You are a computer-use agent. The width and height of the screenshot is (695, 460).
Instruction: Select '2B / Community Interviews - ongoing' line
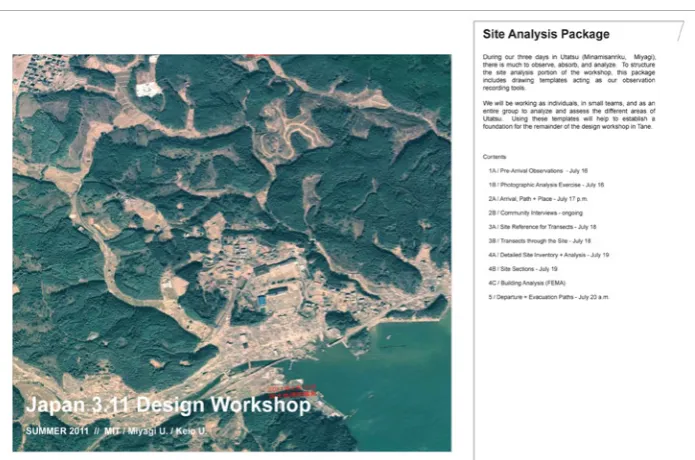coord(535,213)
